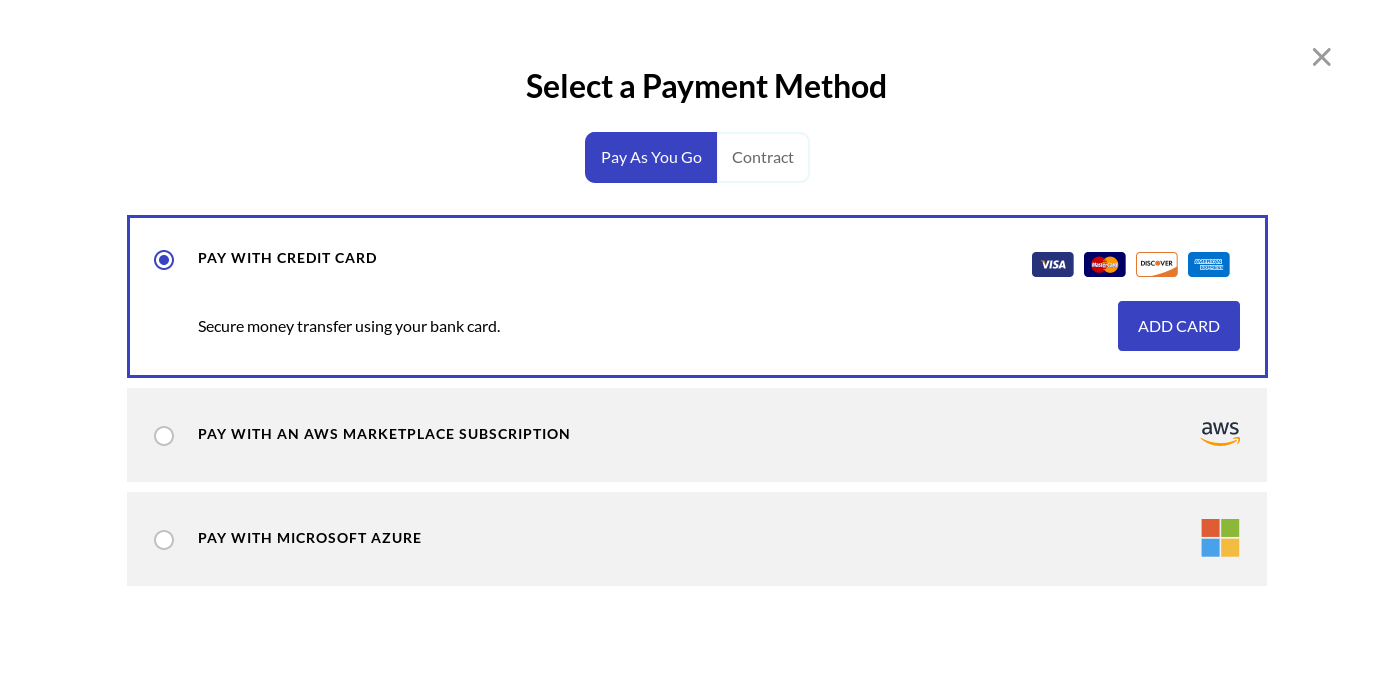Switch to the Pay As You Go tab
Viewport: 1394px width, 688px height.
[651, 157]
